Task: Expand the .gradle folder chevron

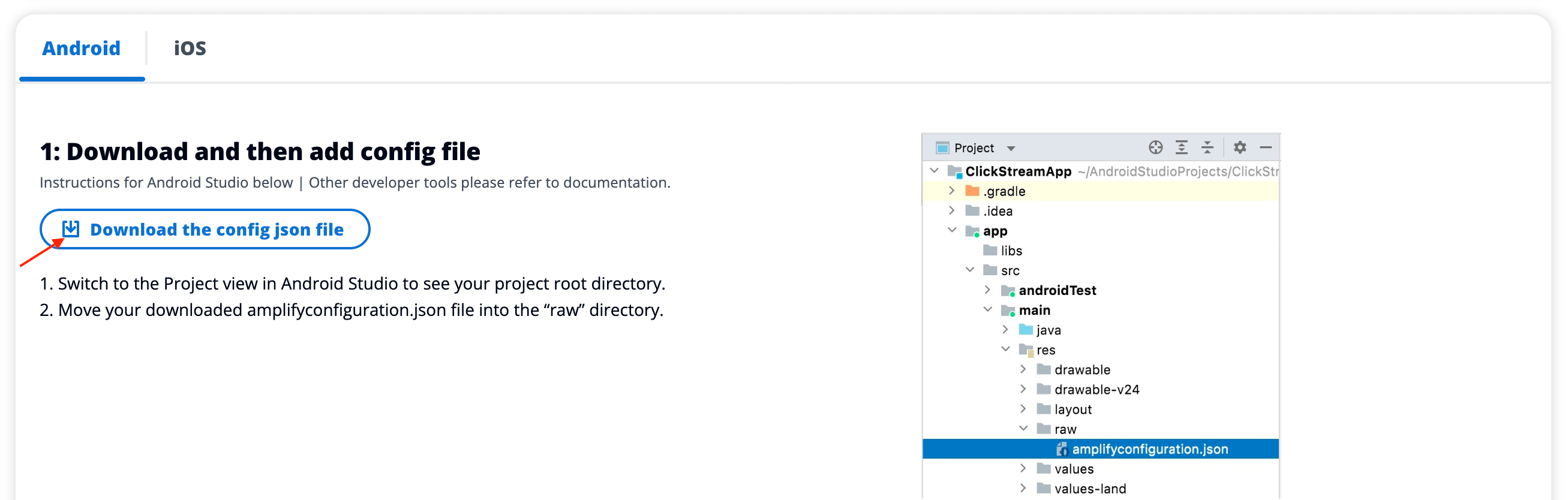Action: (x=952, y=191)
